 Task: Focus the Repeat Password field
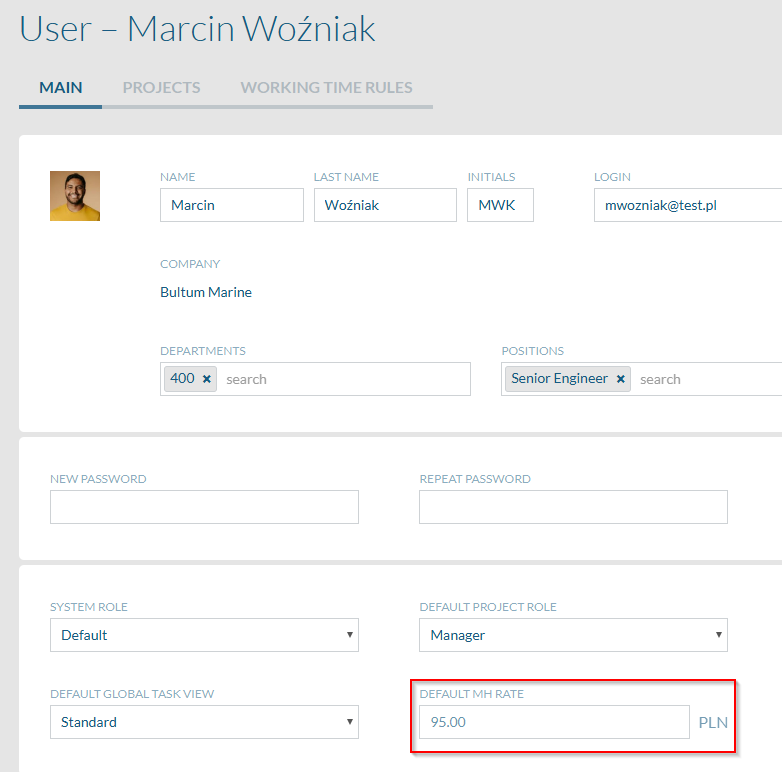click(573, 507)
